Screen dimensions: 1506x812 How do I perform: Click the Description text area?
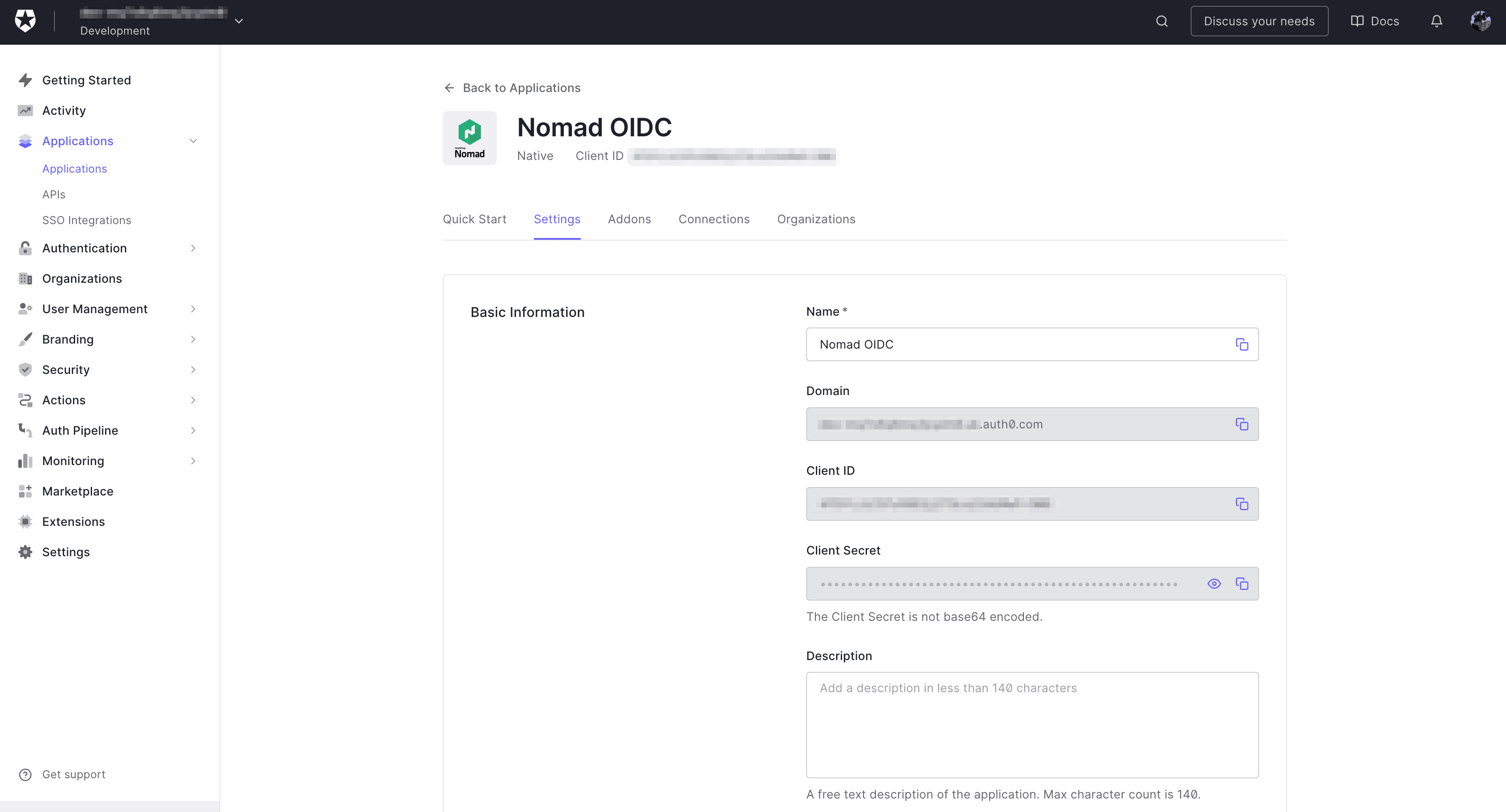pos(1032,725)
